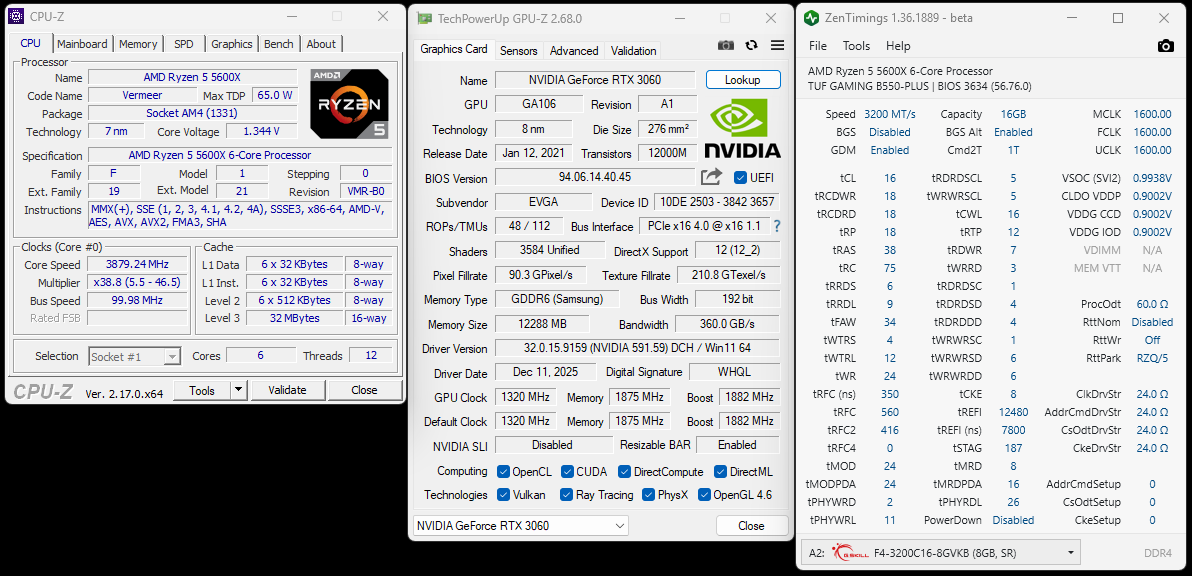Switch to the Memory tab in CPU-Z
Image resolution: width=1192 pixels, height=576 pixels.
138,44
